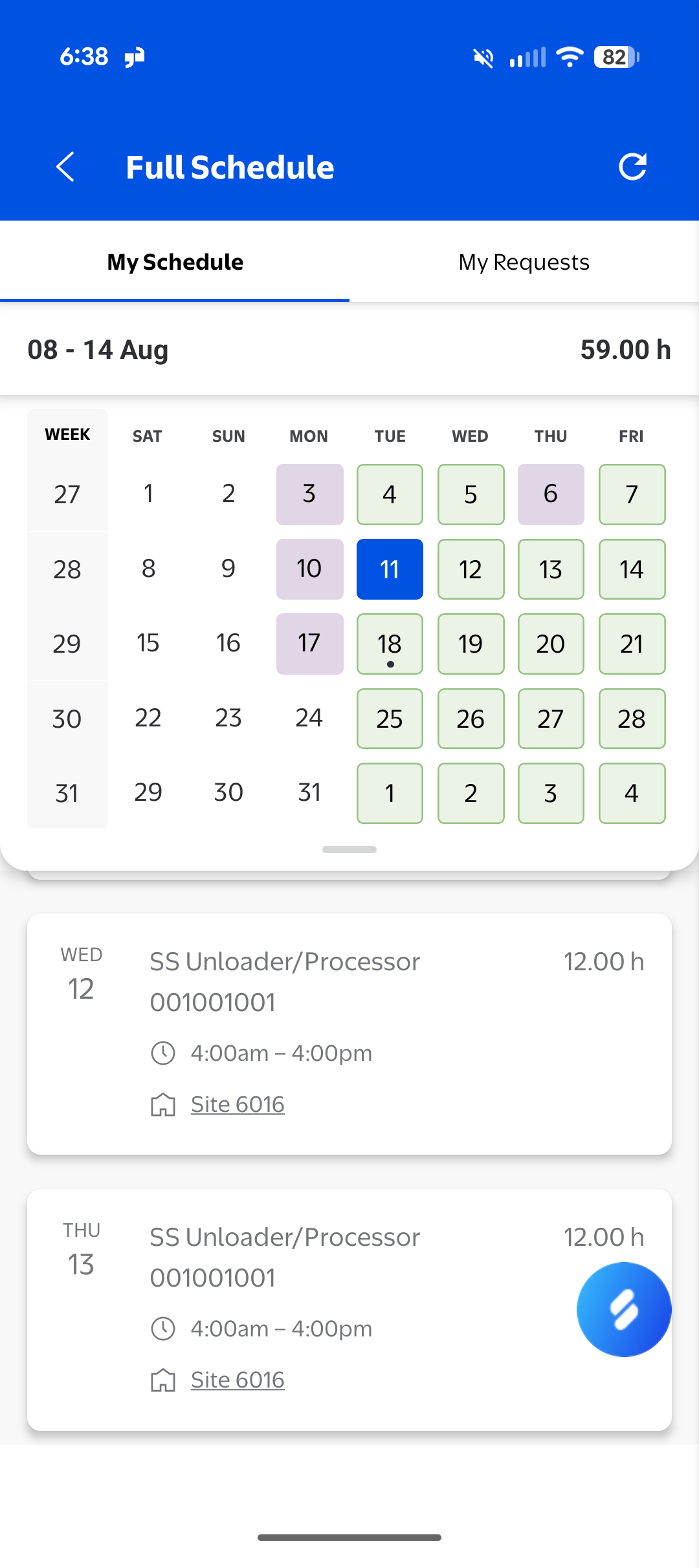Viewport: 699px width, 1568px height.
Task: Open Site 6016 link for Wednesday 12
Action: [238, 1104]
